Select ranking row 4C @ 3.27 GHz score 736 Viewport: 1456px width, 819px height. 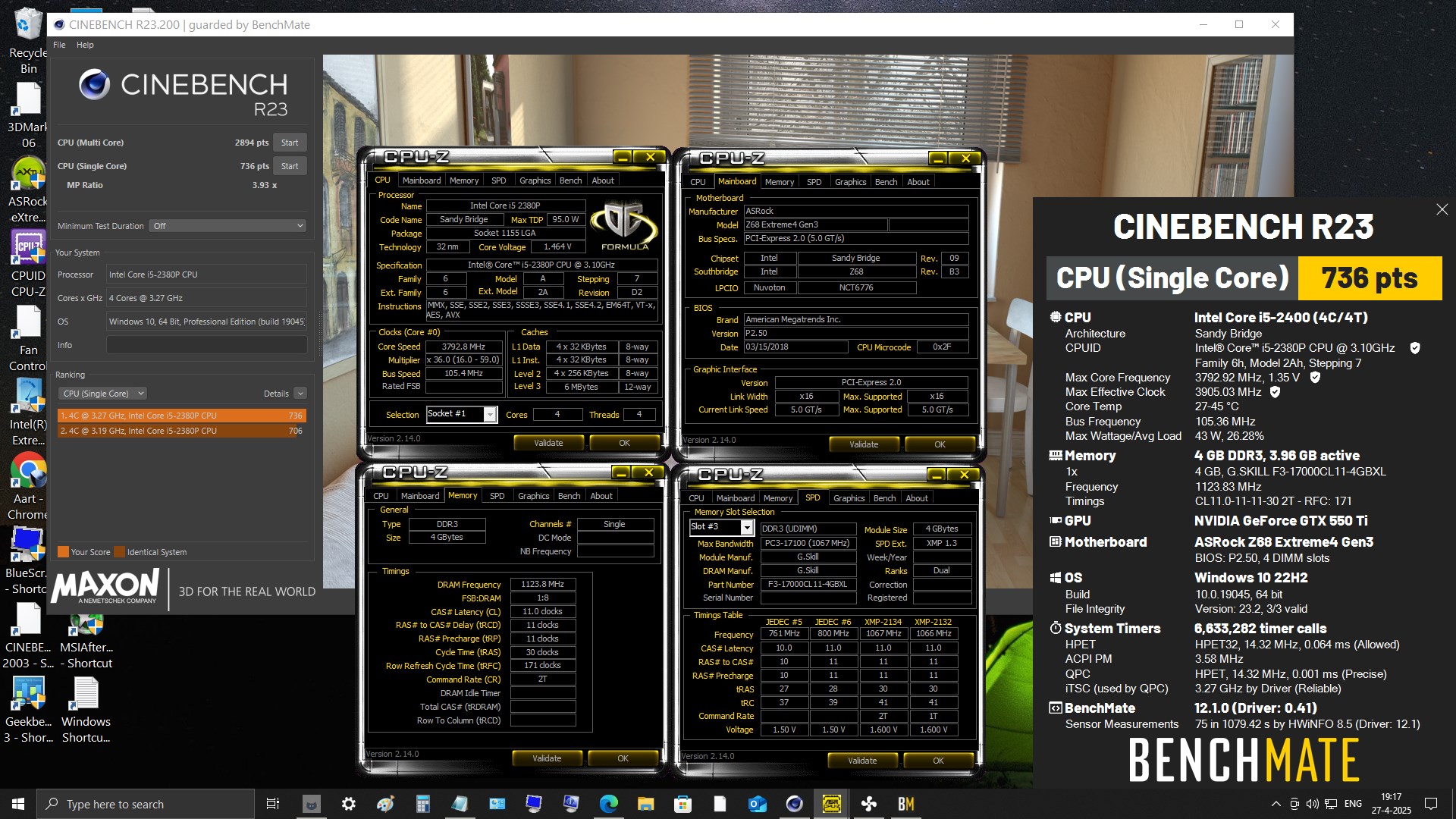(182, 416)
